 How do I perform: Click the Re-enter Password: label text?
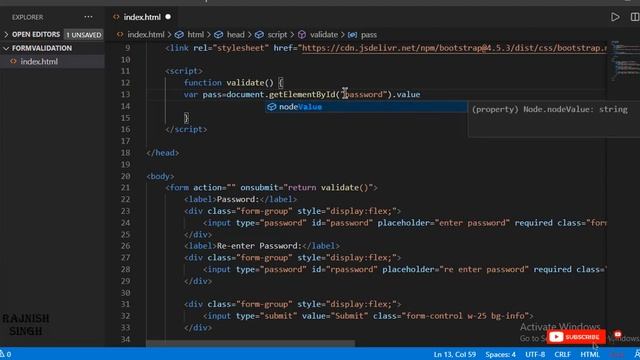coord(259,246)
